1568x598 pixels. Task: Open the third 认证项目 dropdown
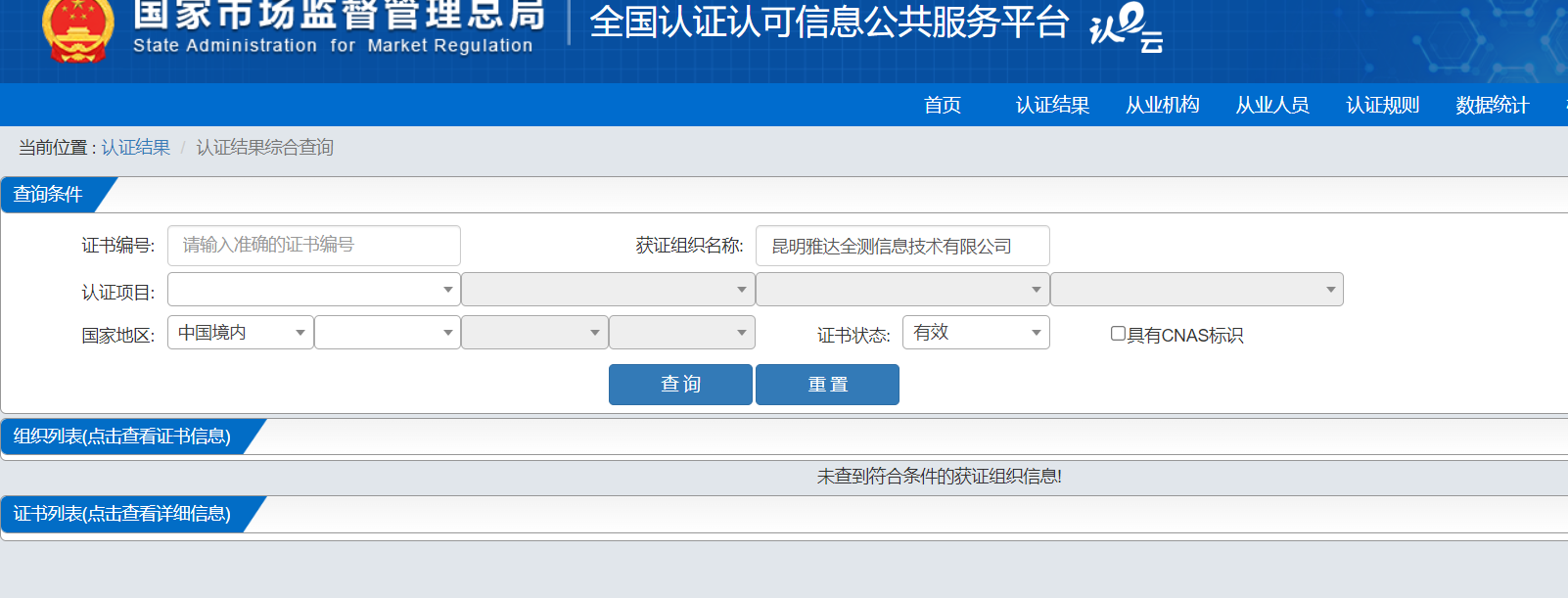902,290
